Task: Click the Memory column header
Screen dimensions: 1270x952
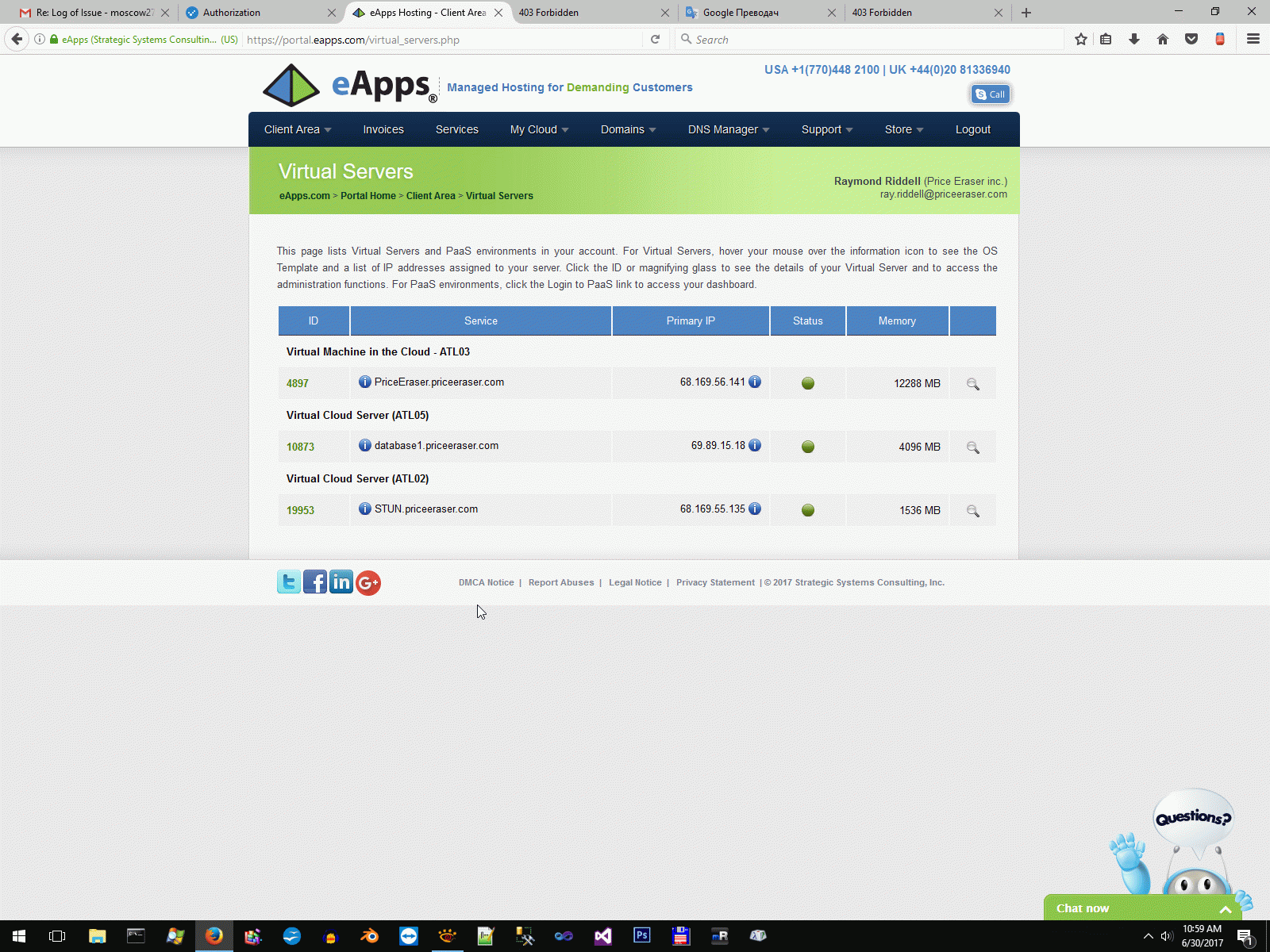Action: [x=897, y=321]
